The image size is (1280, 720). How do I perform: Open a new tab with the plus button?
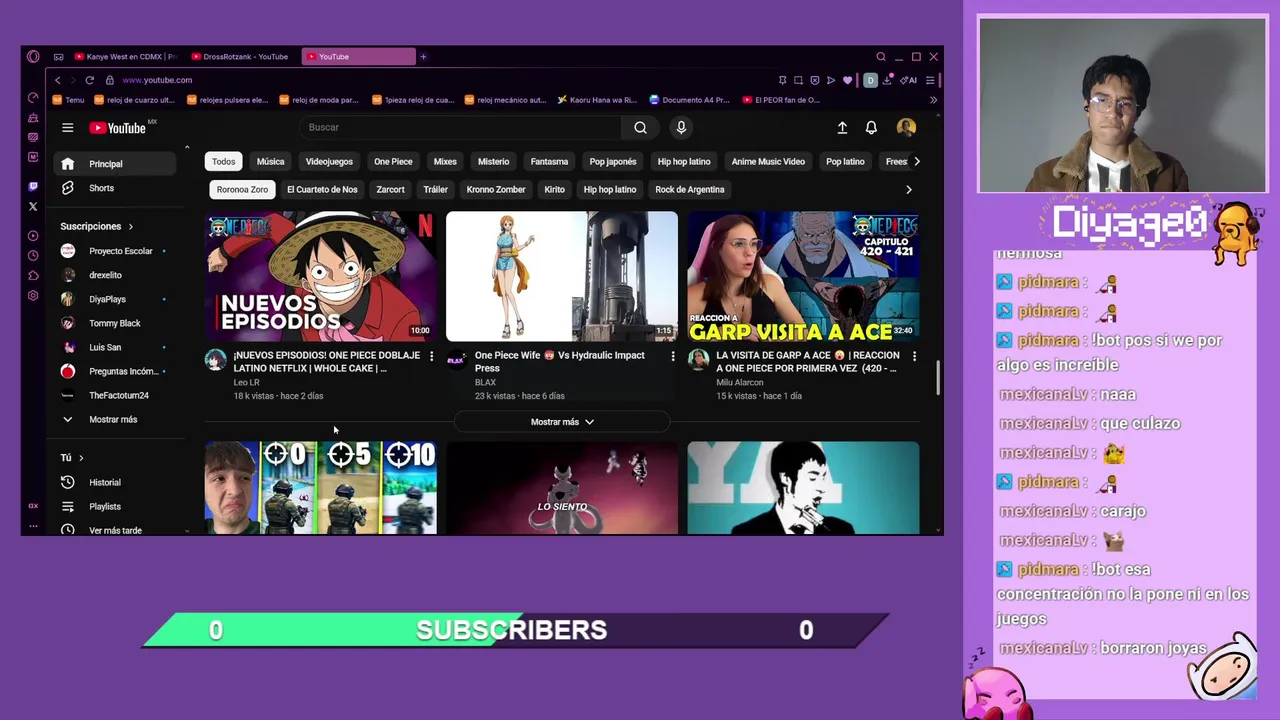423,57
